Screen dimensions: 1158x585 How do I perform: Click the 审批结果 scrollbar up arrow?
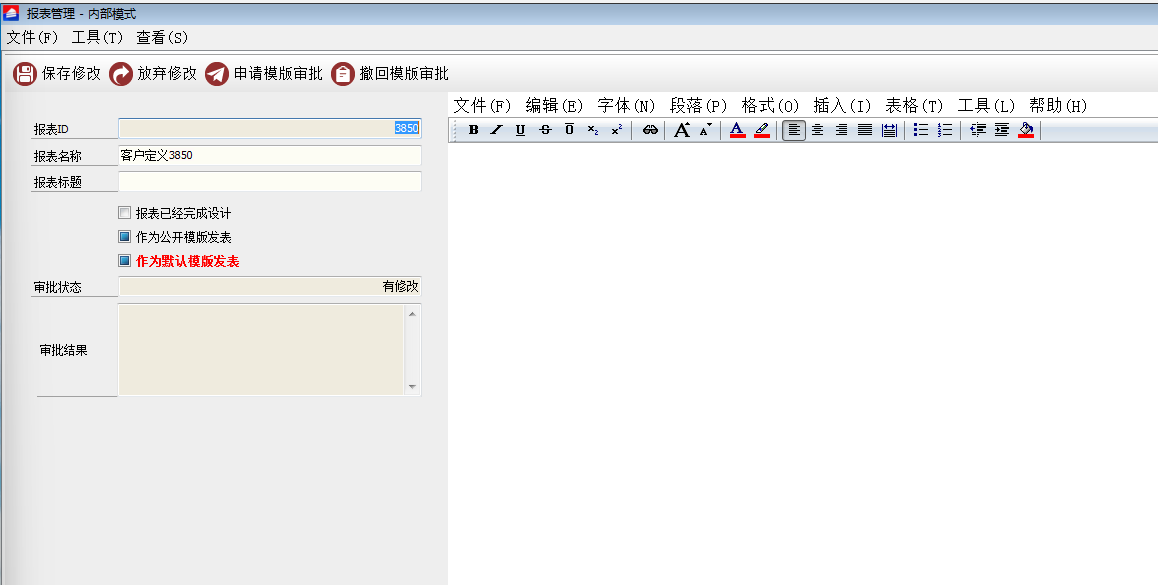[412, 314]
